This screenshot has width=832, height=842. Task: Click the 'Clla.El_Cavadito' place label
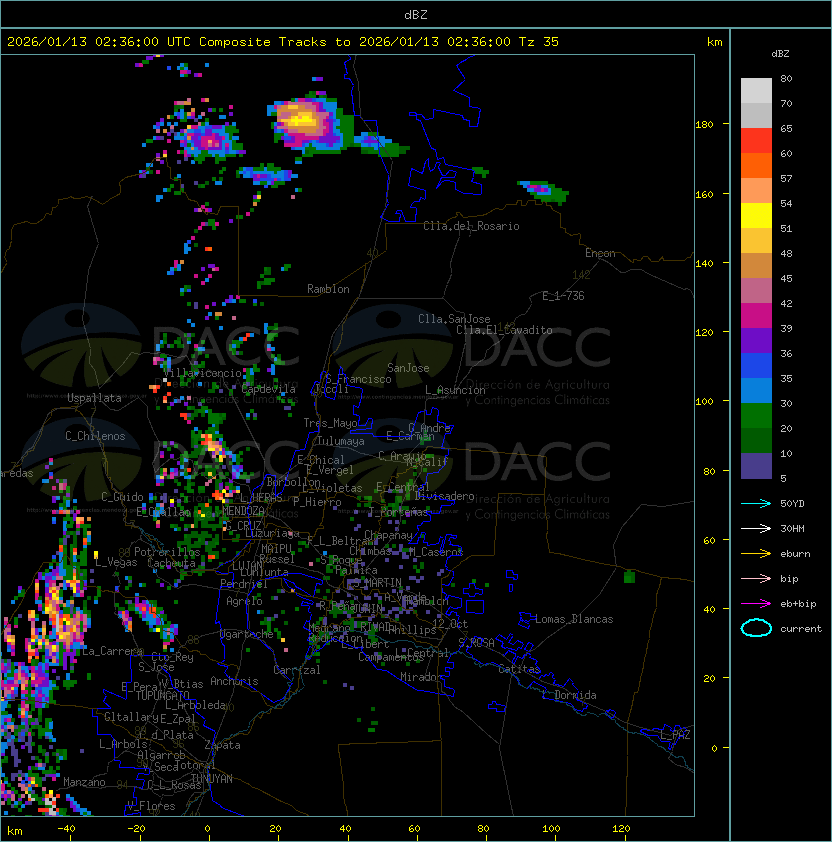click(x=504, y=330)
